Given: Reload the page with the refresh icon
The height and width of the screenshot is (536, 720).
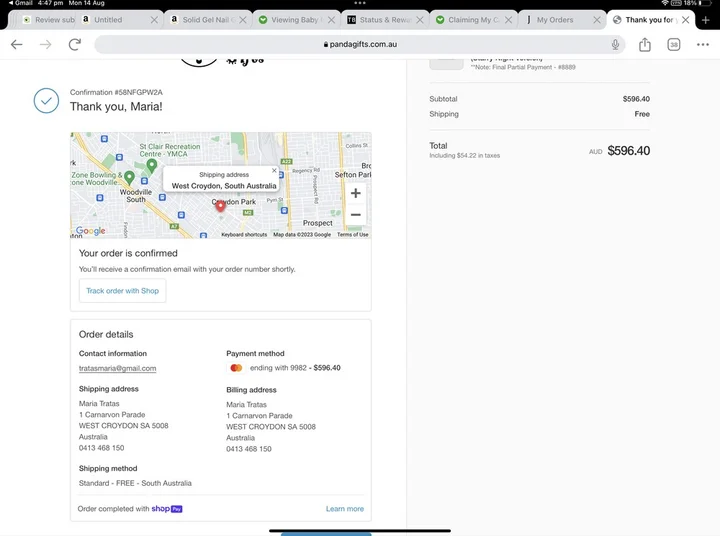Looking at the screenshot, I should click(75, 45).
